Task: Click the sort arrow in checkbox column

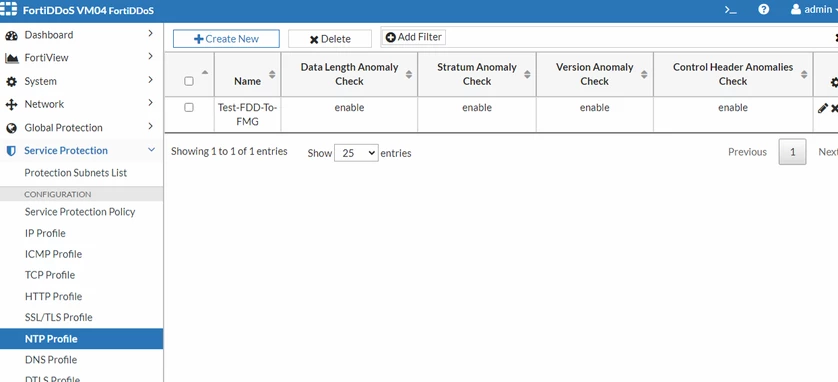Action: 205,72
